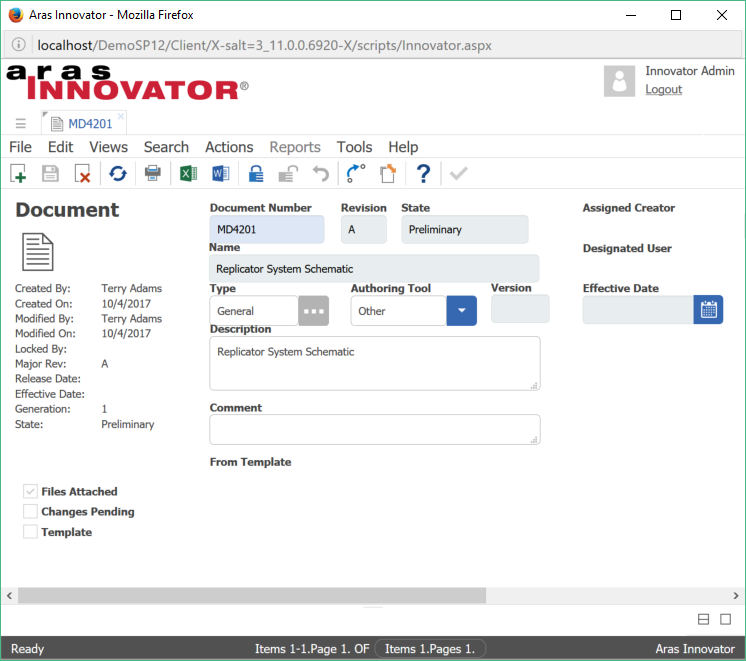Expand the Authoring Tool dropdown arrow
The height and width of the screenshot is (661, 746).
coord(461,311)
